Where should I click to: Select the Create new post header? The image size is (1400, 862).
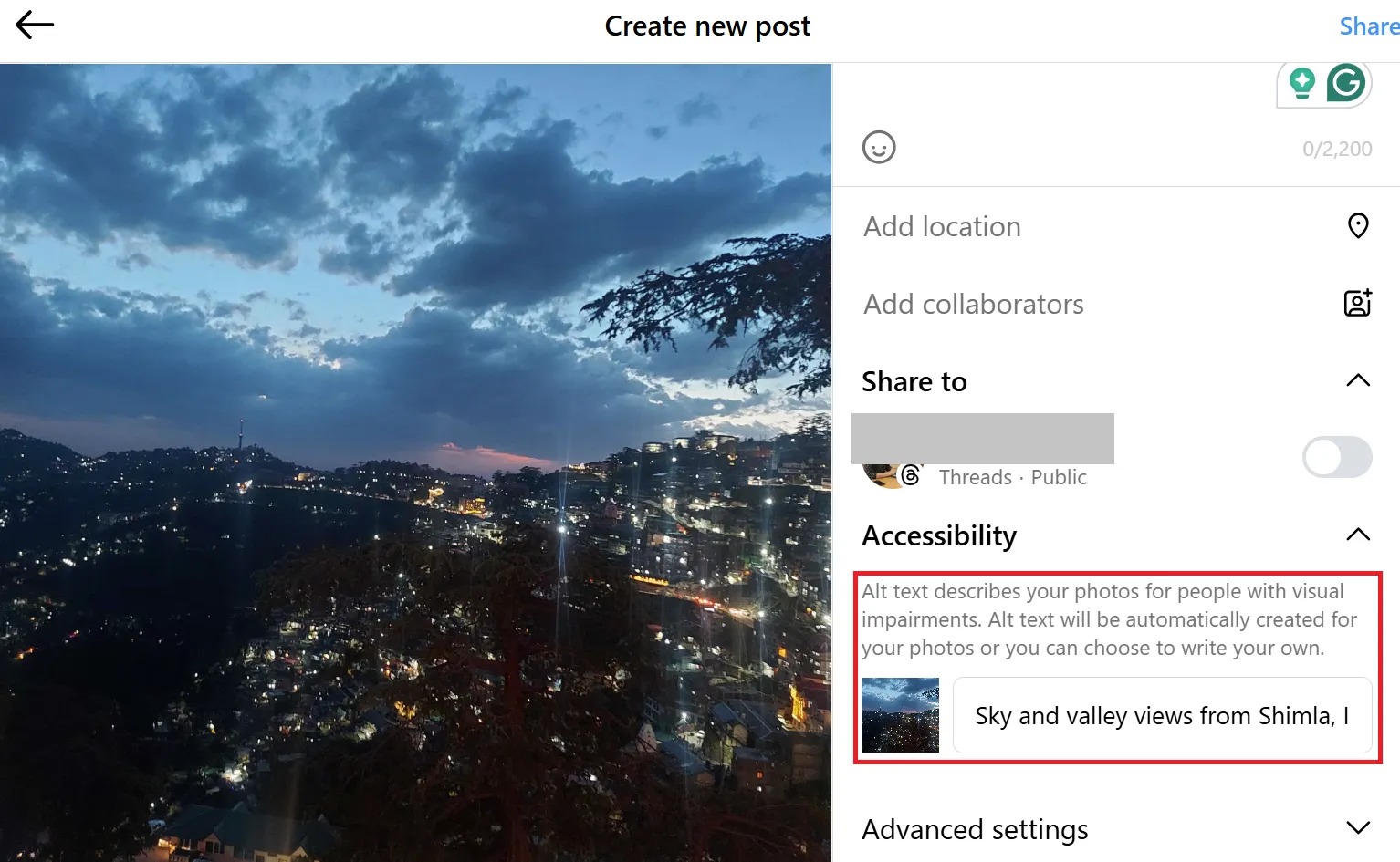tap(707, 26)
